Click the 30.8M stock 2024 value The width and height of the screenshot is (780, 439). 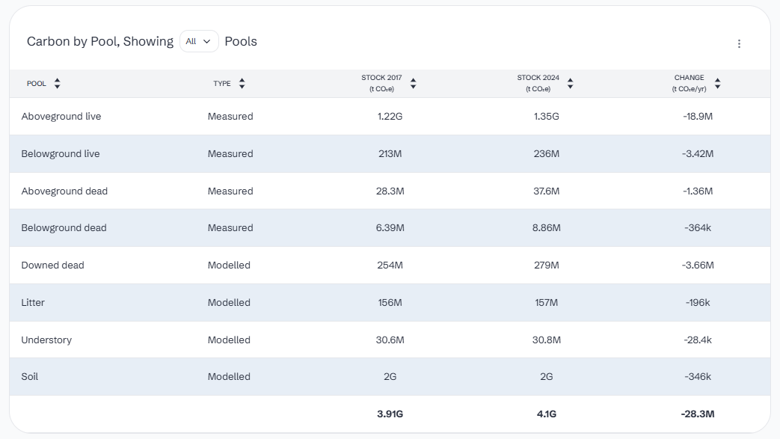click(546, 340)
